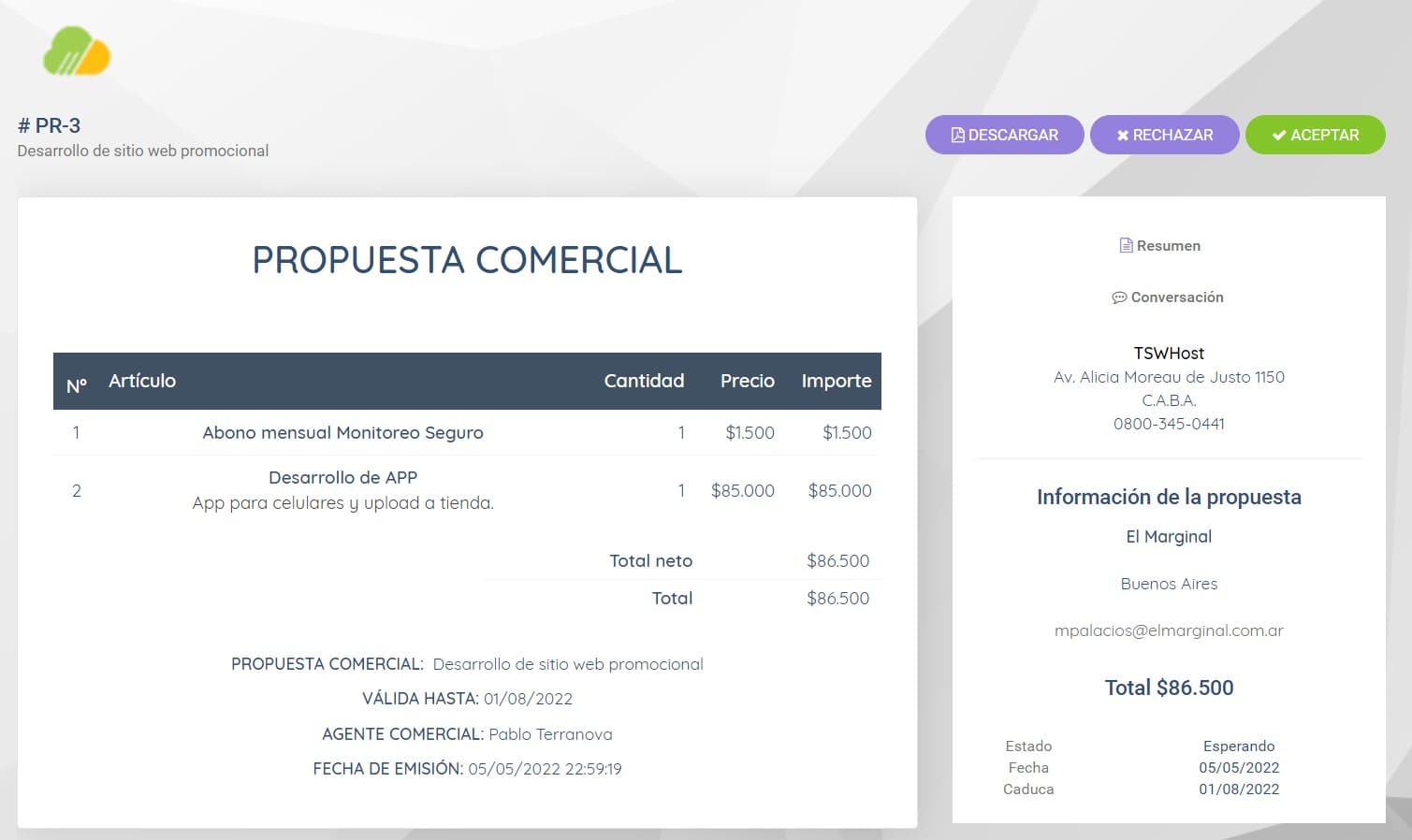Screen dimensions: 1412x840
Task: Click the email mpalacios@elmarginal.com.ar
Action: click(x=1169, y=630)
